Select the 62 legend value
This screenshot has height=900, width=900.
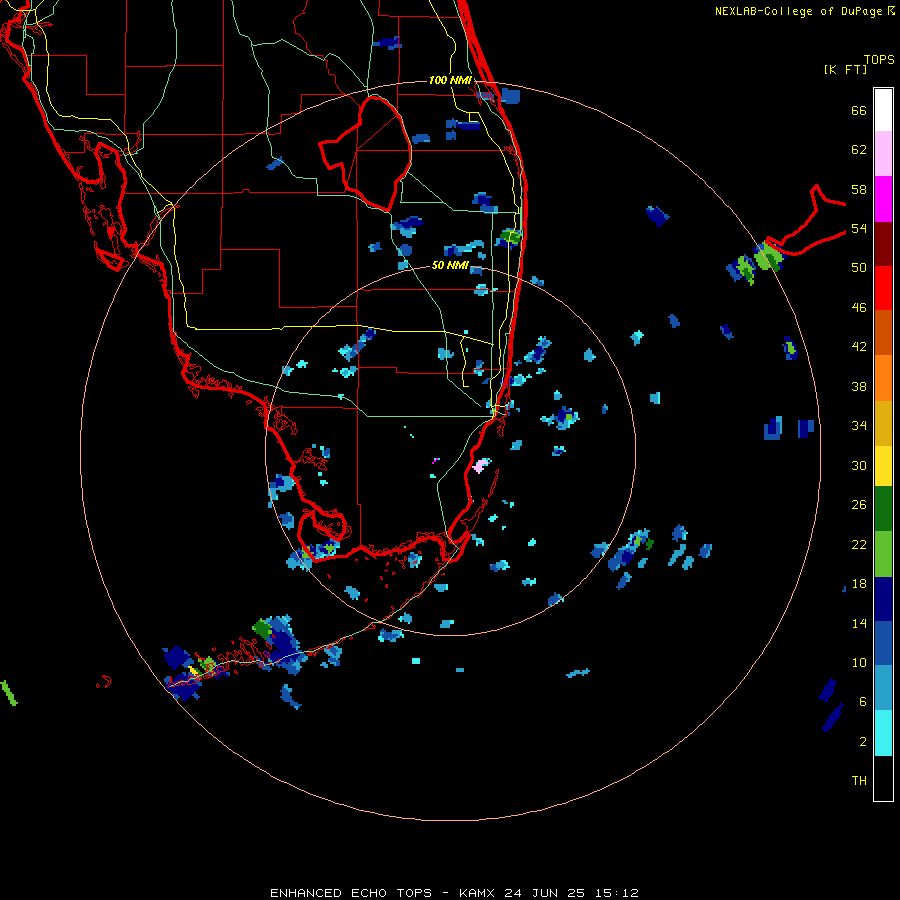click(859, 150)
